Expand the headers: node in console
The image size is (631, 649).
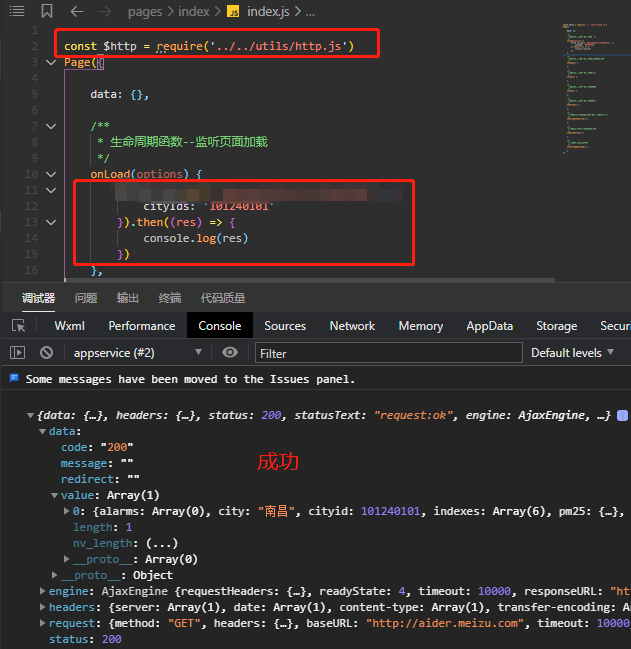(x=42, y=607)
